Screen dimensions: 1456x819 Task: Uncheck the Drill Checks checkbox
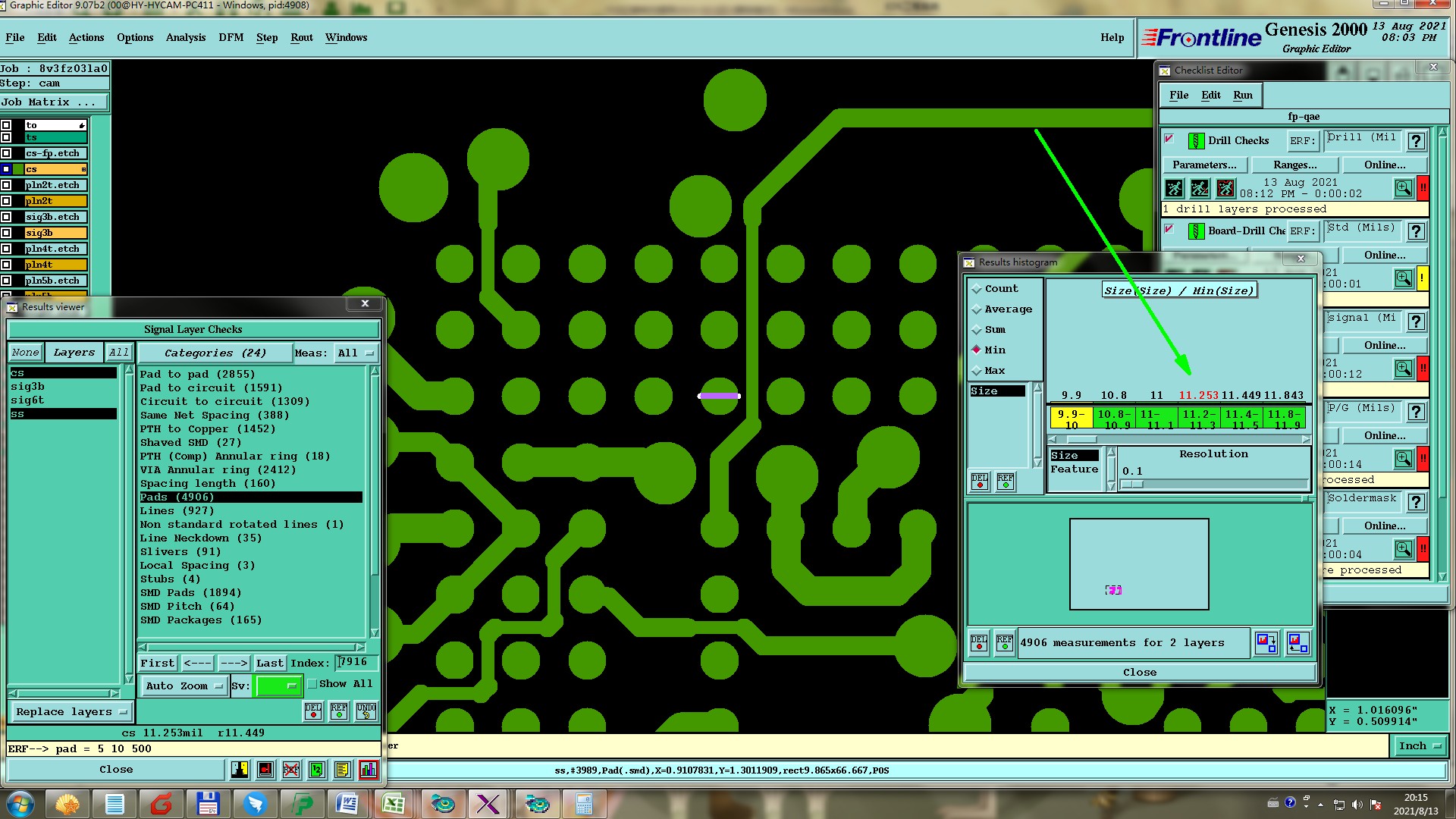pyautogui.click(x=1169, y=140)
